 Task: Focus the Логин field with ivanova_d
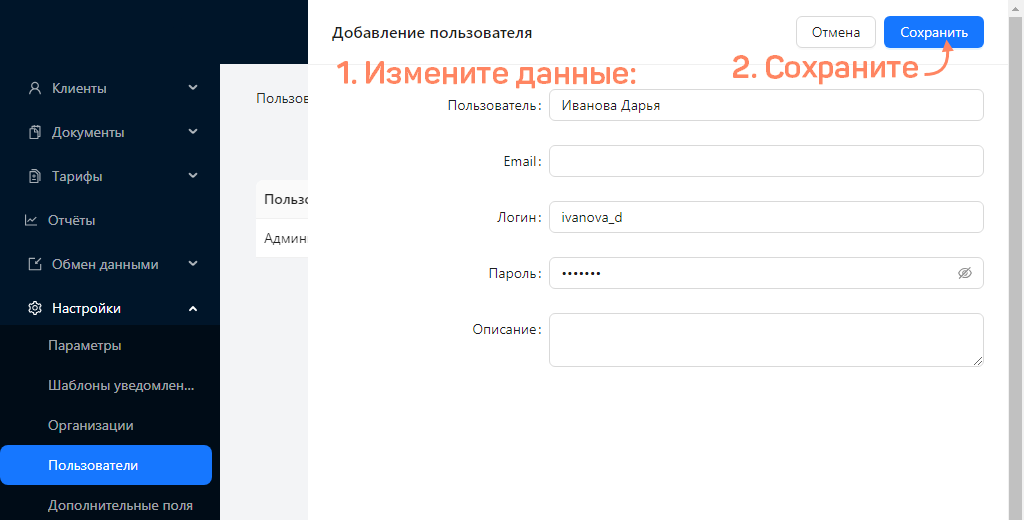point(766,217)
